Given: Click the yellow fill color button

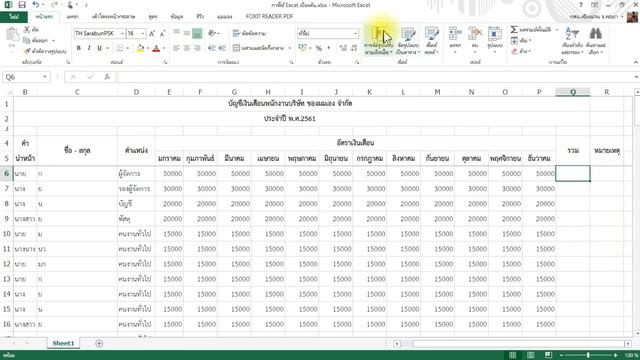Looking at the screenshot, I should point(140,48).
